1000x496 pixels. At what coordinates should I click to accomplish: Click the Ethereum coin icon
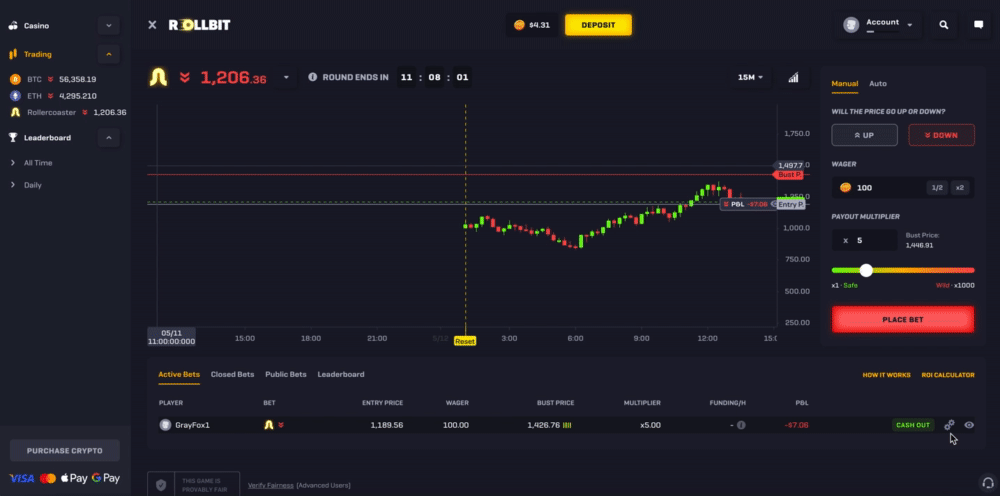point(15,96)
